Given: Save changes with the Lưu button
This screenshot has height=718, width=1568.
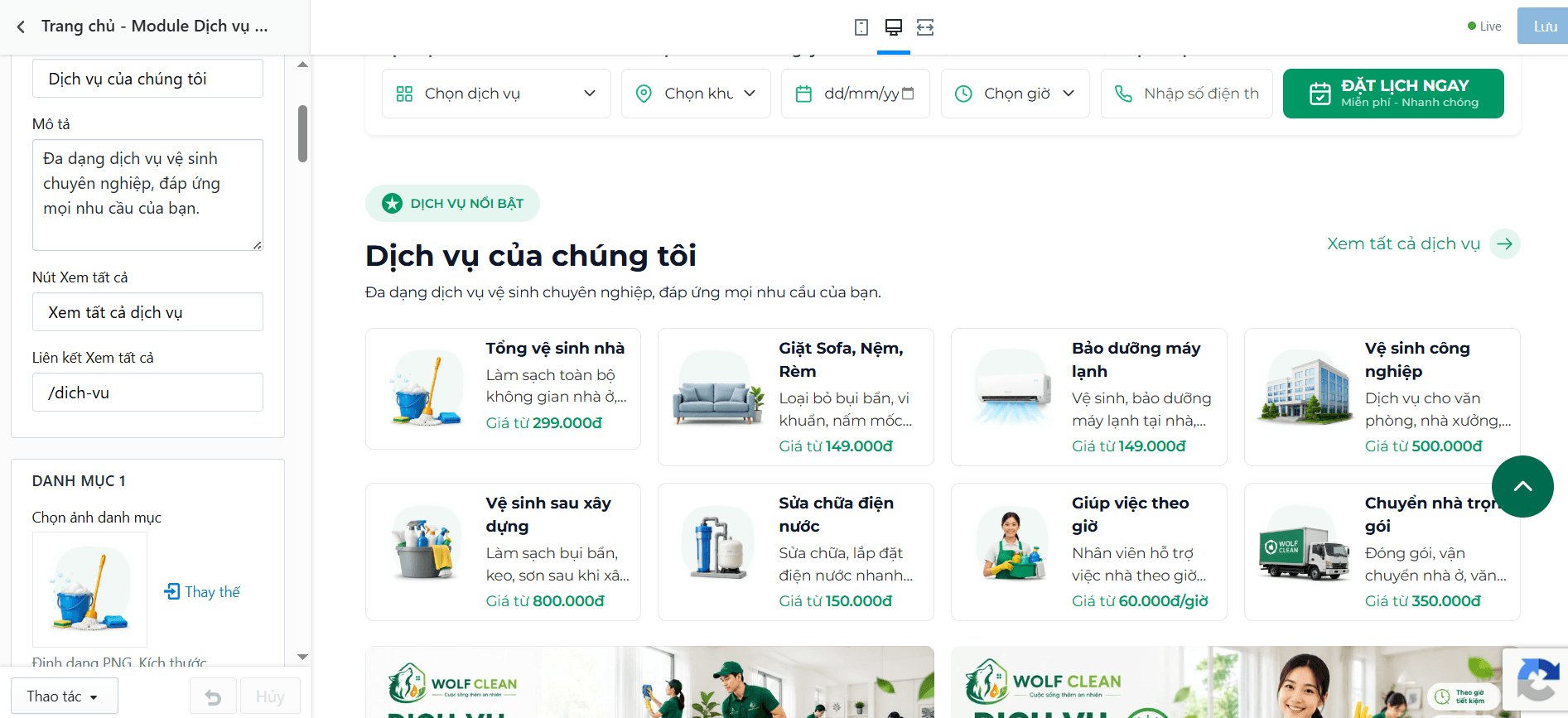Looking at the screenshot, I should (1542, 27).
